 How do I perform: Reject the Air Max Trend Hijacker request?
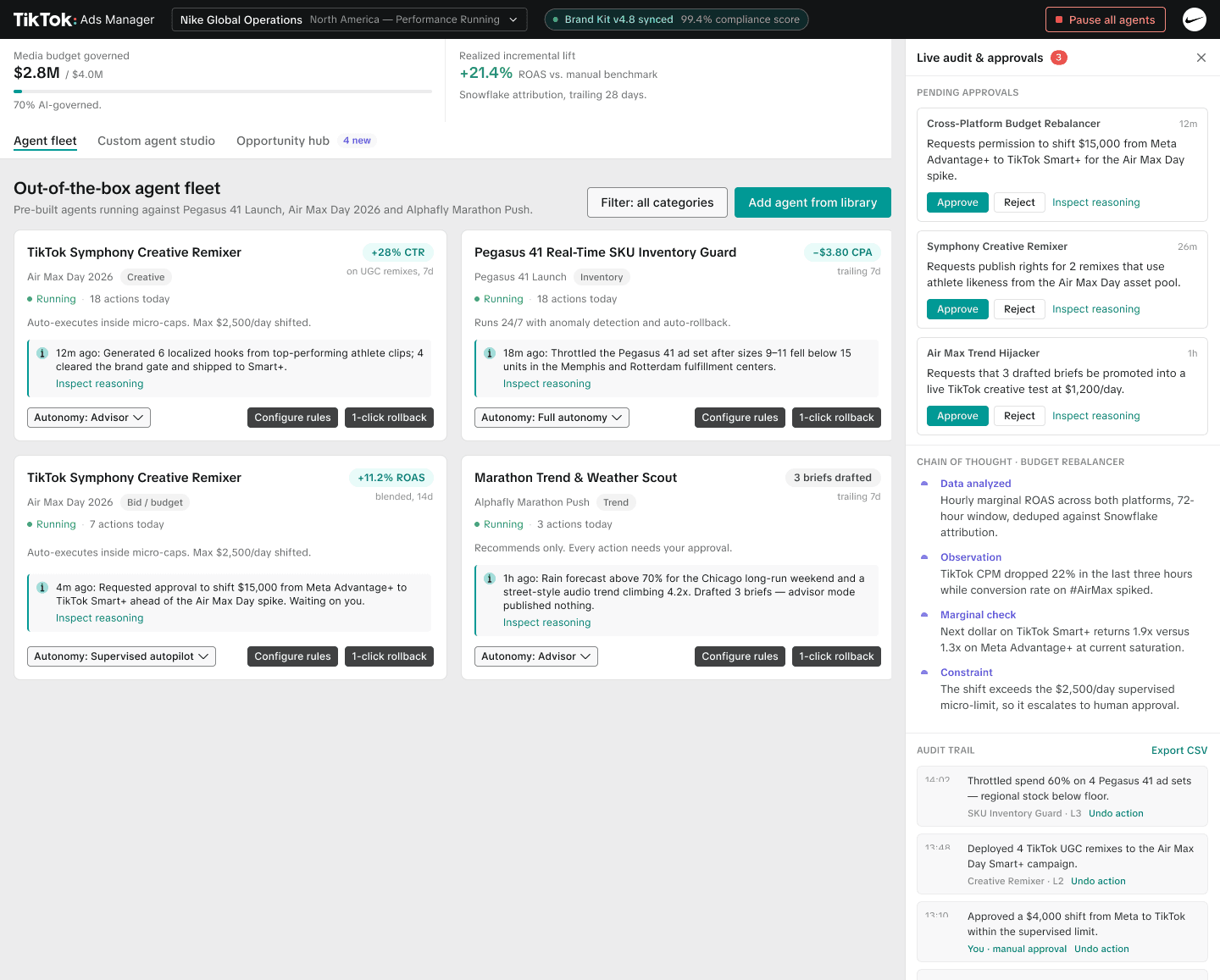coord(1019,416)
